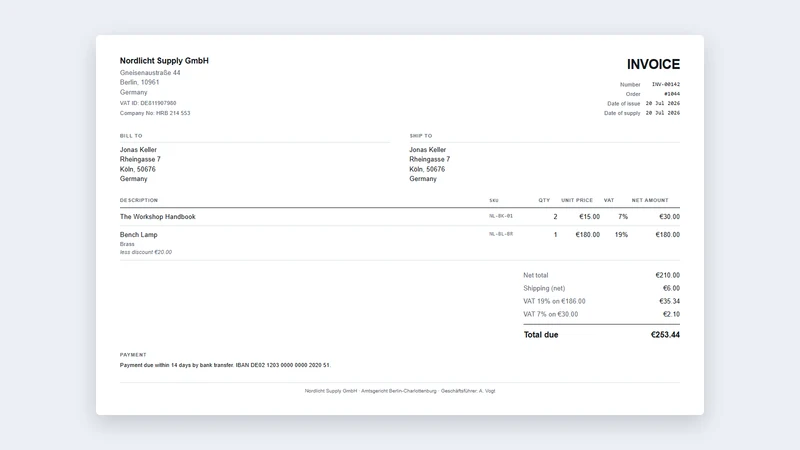Click the payment terms line with the IBAN
Viewport: 800px width, 450px height.
225,365
